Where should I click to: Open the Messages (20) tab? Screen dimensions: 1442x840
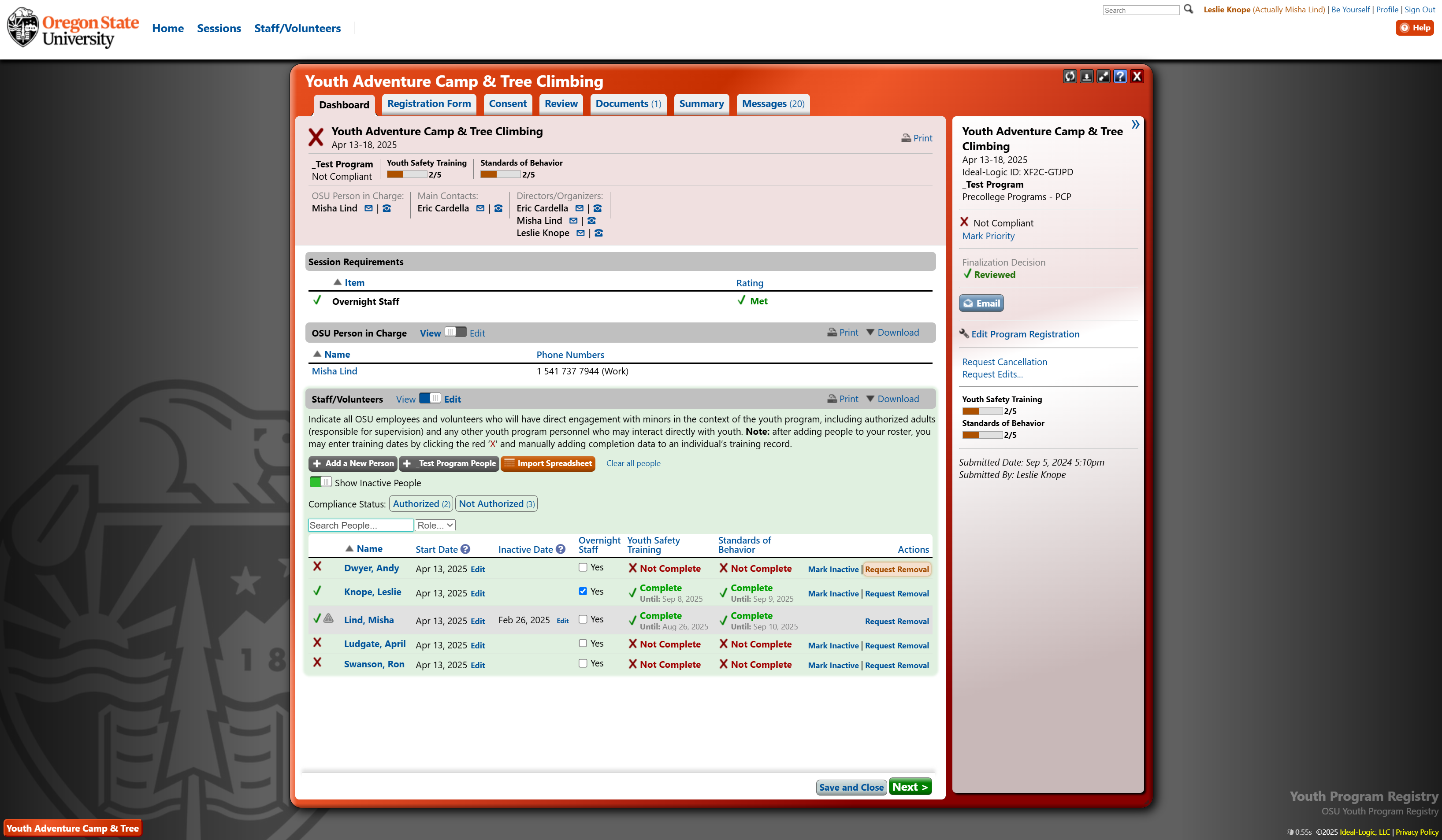click(x=773, y=104)
